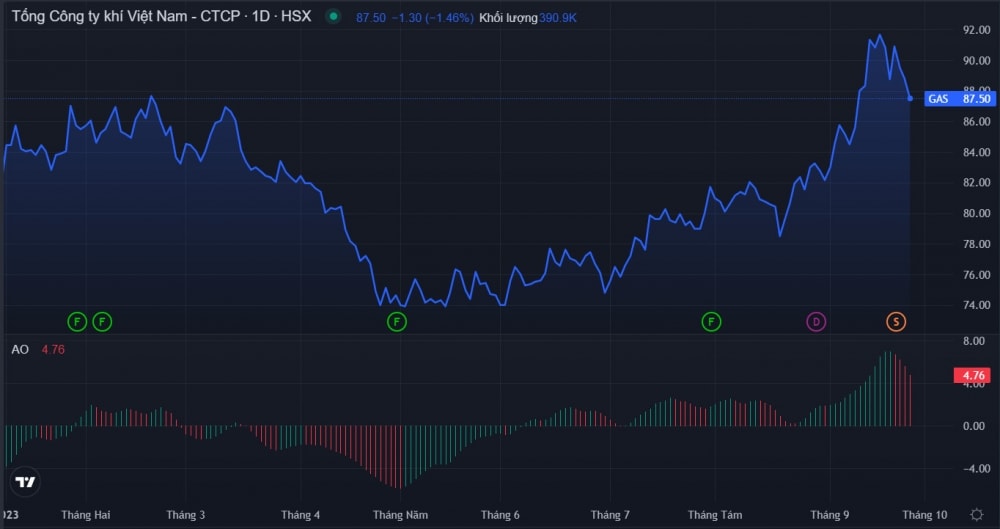Click 84.00 on the price scale
Viewport: 1000px width, 529px height.
(976, 152)
